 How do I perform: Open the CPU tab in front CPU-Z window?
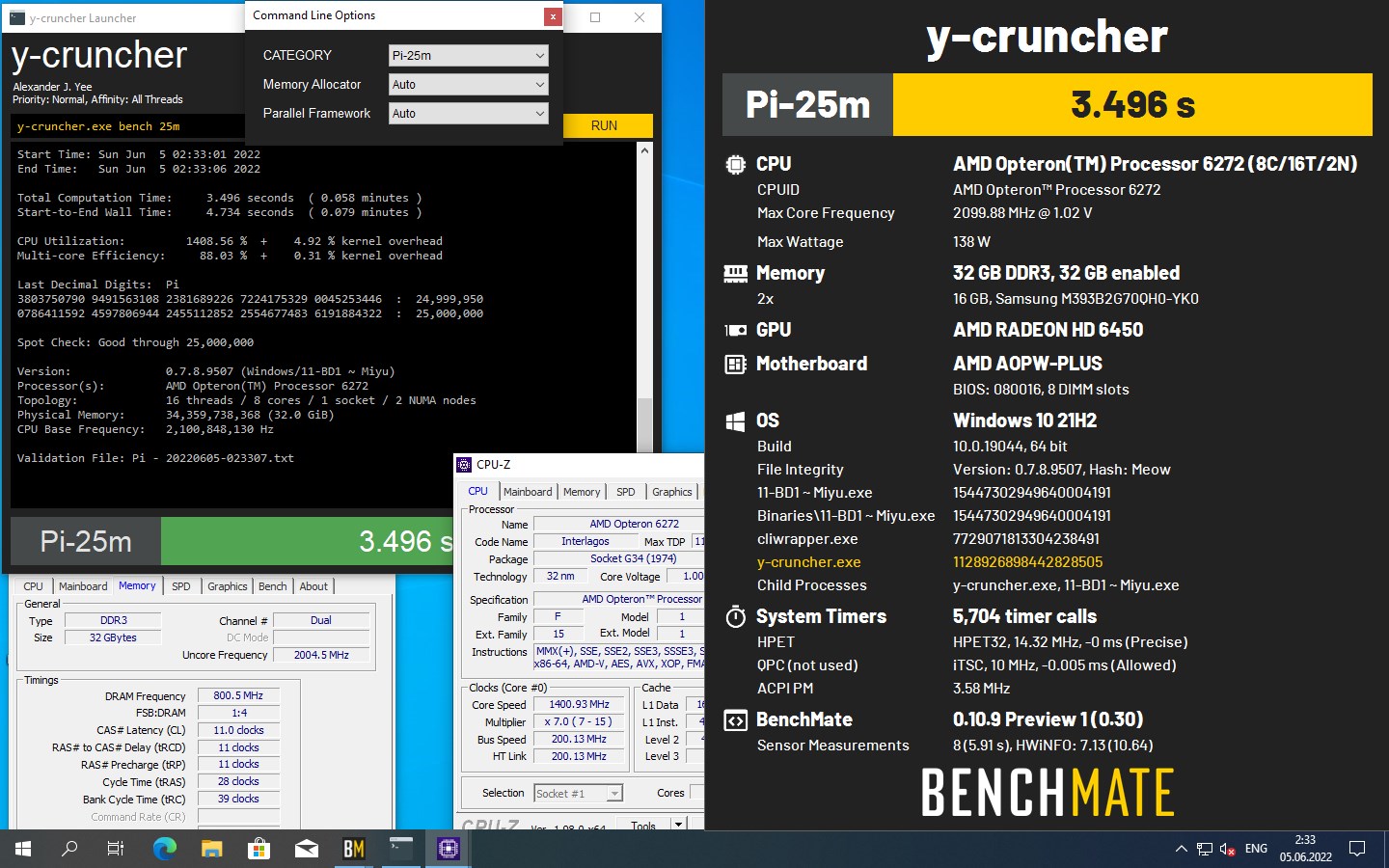click(477, 491)
